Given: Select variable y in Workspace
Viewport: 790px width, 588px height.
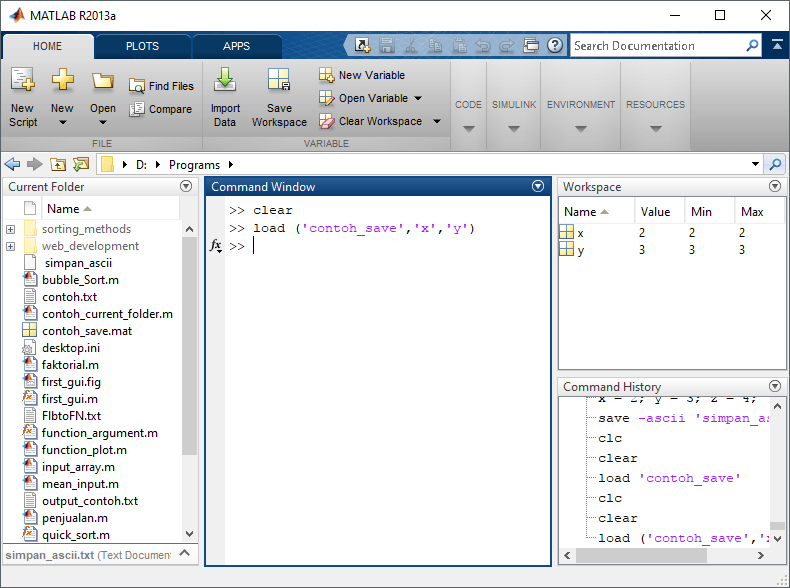Looking at the screenshot, I should click(580, 250).
